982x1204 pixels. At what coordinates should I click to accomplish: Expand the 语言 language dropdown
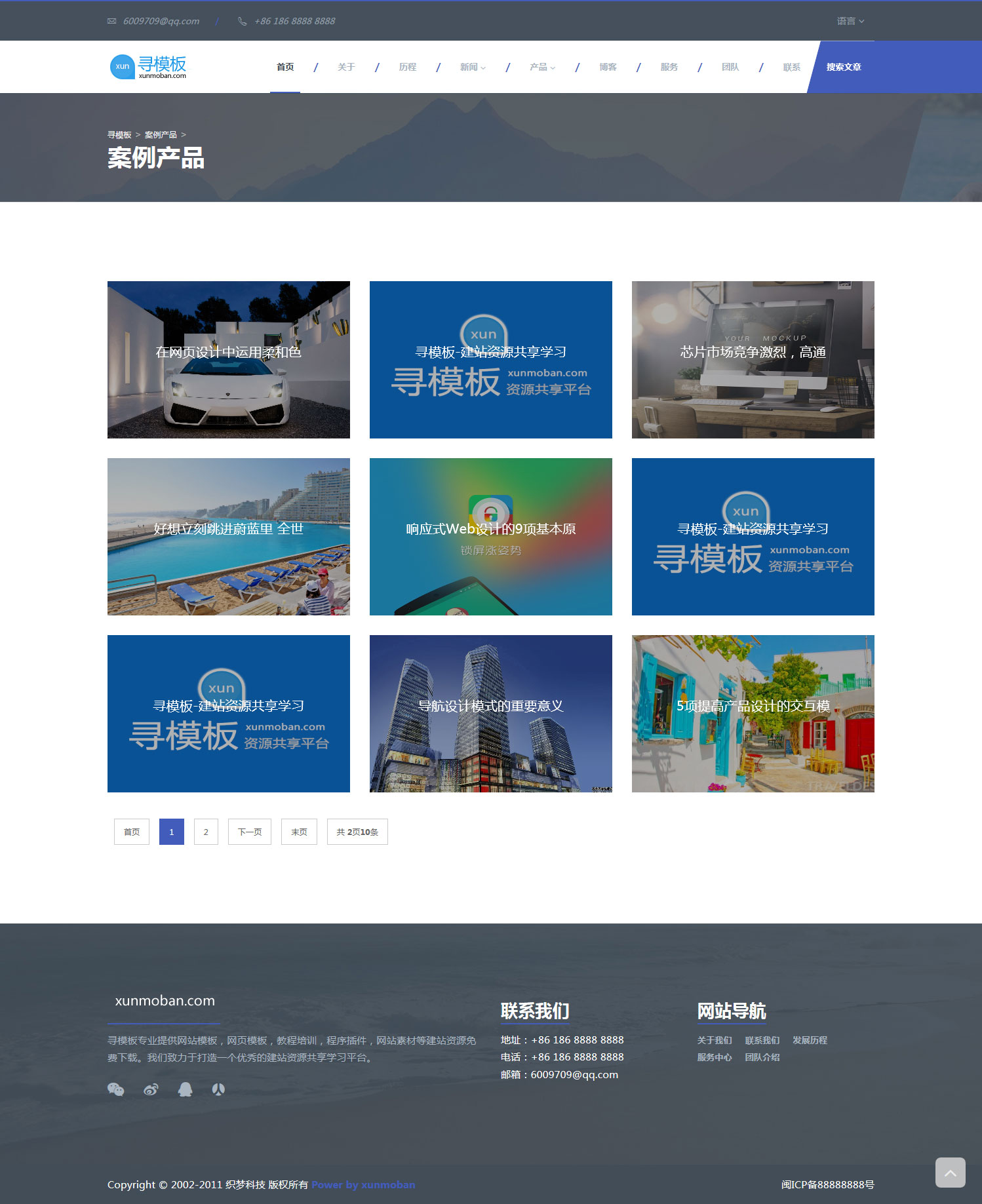pyautogui.click(x=850, y=21)
